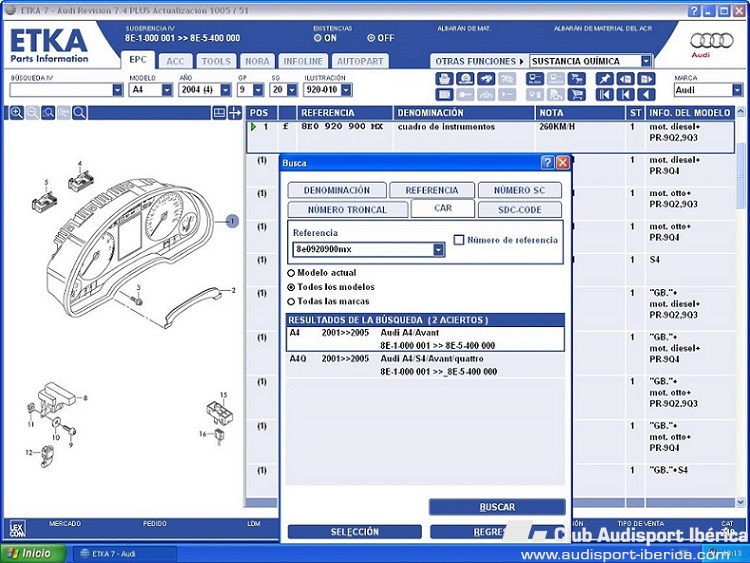The height and width of the screenshot is (563, 750).
Task: Close the Busca dialog
Action: click(563, 163)
